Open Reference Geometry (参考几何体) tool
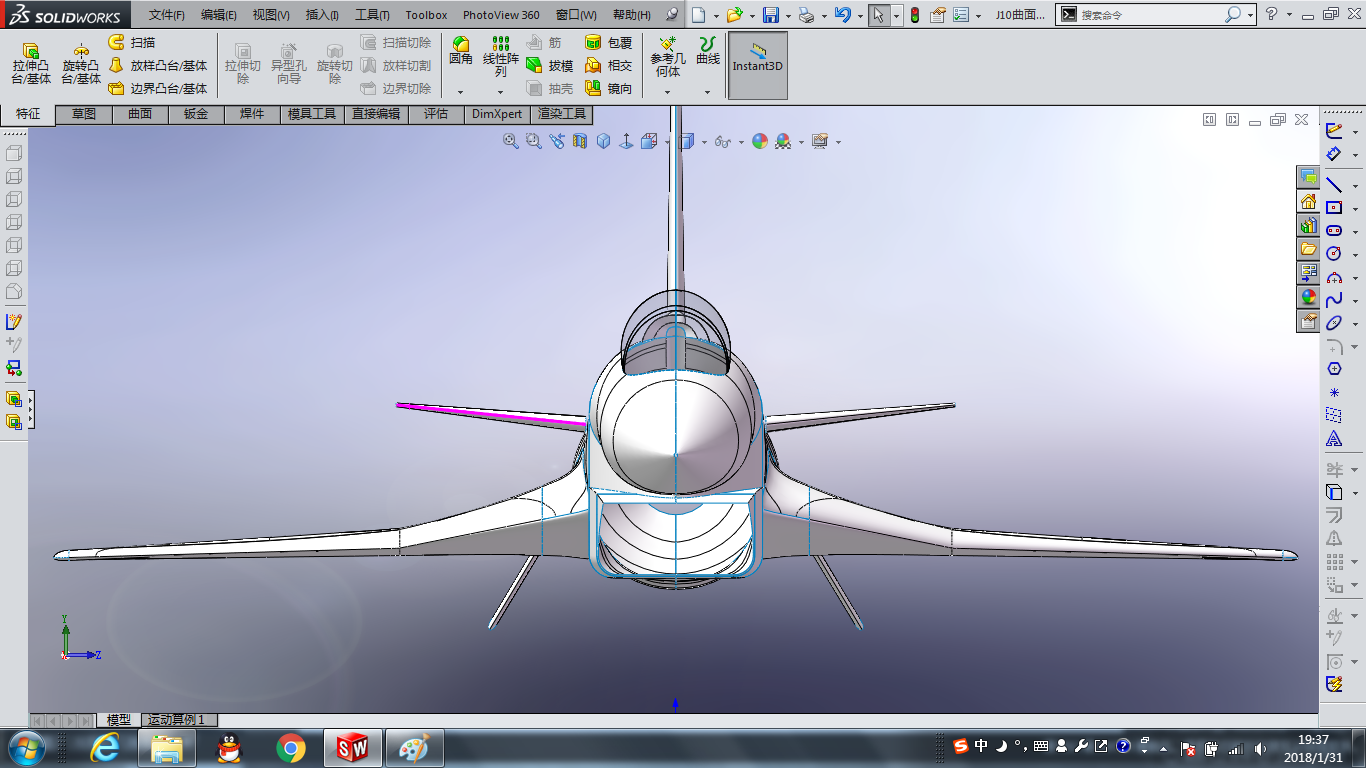Viewport: 1366px width, 768px height. pos(667,57)
